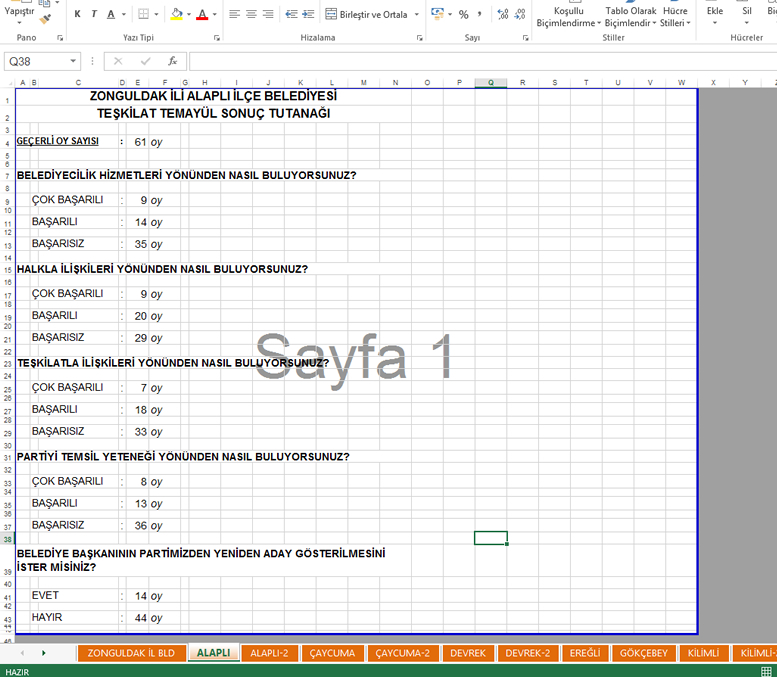Expand Name Box dropdown arrow
Image resolution: width=777 pixels, height=677 pixels.
point(73,61)
